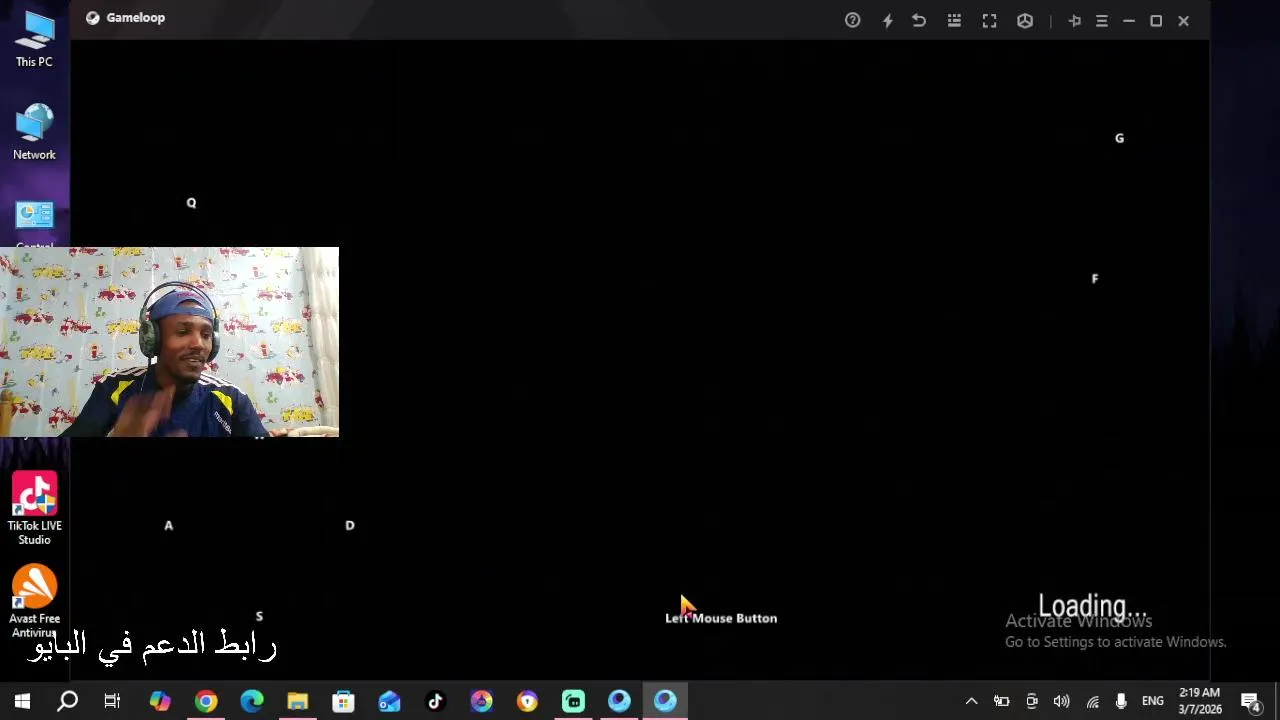Select the Avast Free Antivirus desktop icon
This screenshot has height=720, width=1280.
click(34, 602)
